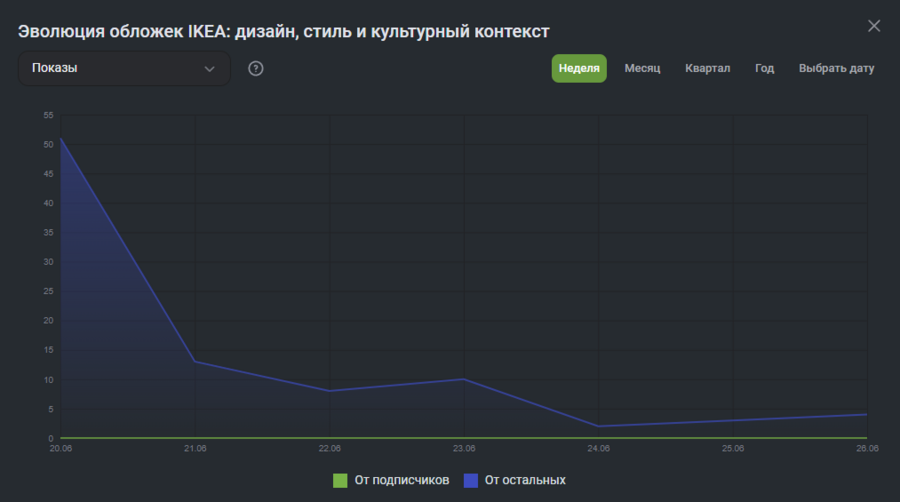The height and width of the screenshot is (502, 900).
Task: Click the 30 y-axis value label
Action: click(48, 262)
